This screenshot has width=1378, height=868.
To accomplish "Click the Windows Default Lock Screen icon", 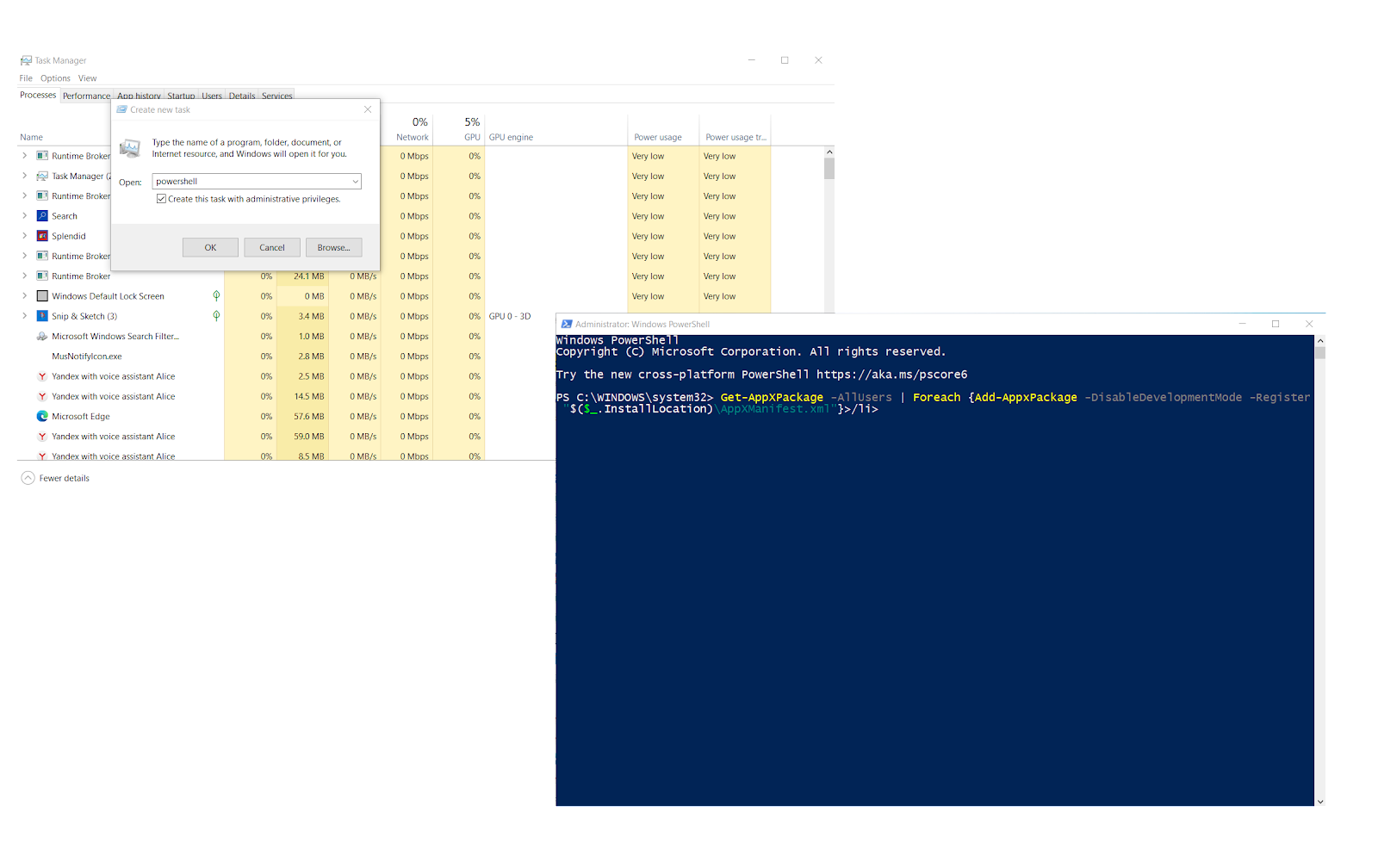I will tap(42, 296).
